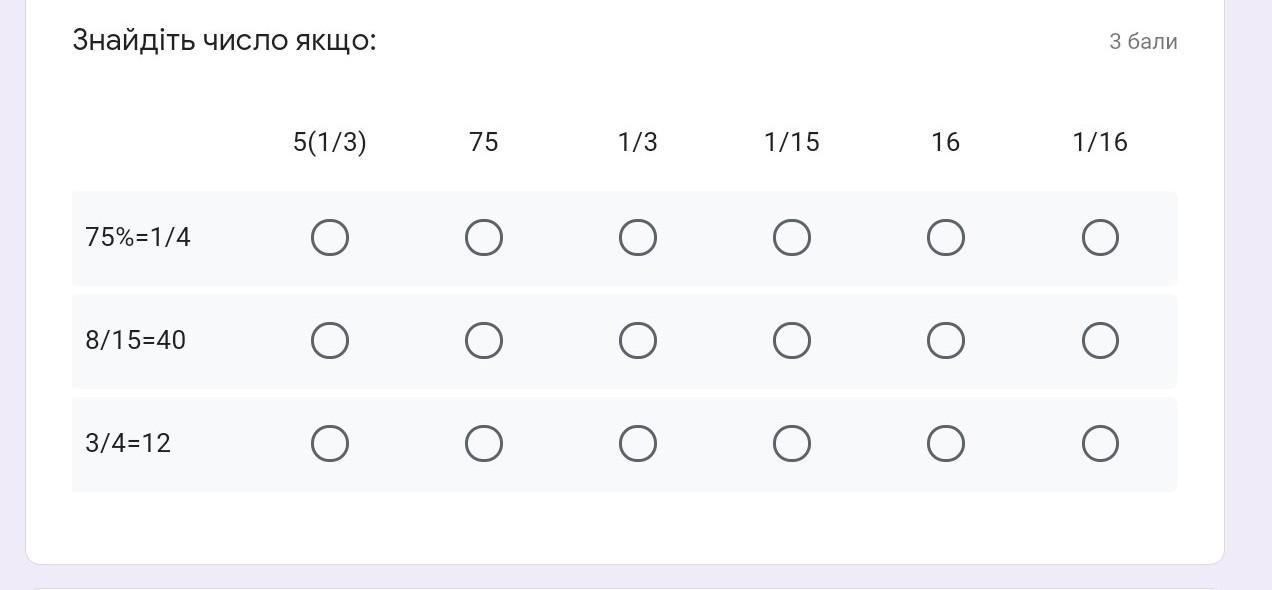Choose 16 for row 75%=1/4
This screenshot has width=1272, height=590.
(946, 238)
